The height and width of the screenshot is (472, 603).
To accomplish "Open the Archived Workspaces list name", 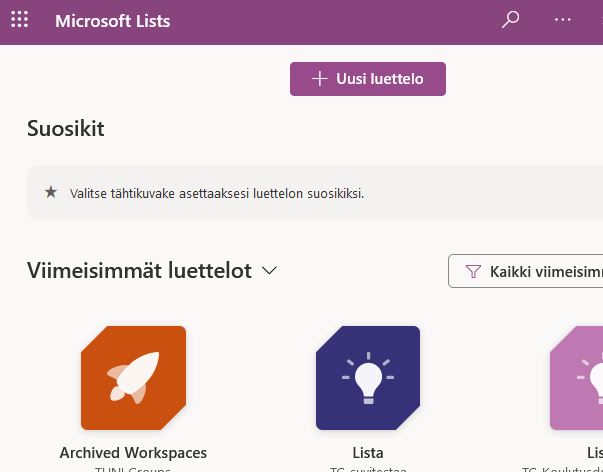I will tap(133, 453).
